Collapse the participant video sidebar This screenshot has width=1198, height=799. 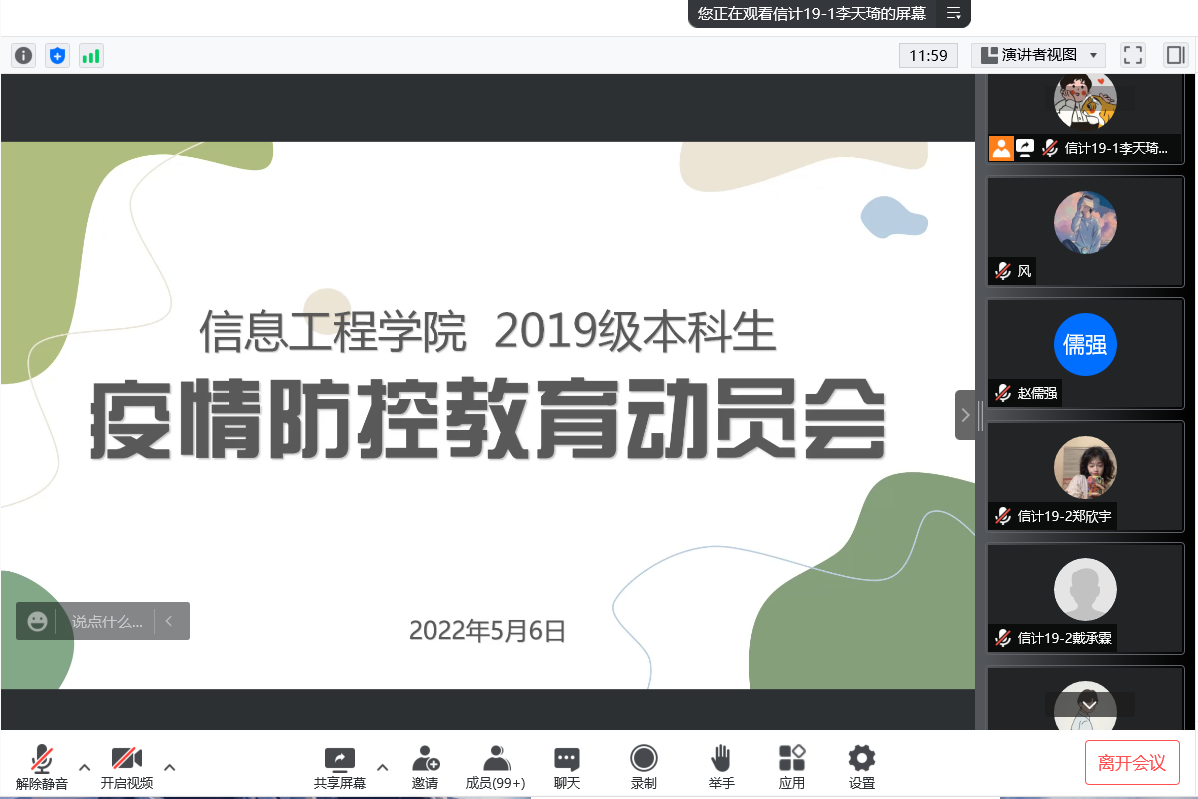(x=965, y=415)
